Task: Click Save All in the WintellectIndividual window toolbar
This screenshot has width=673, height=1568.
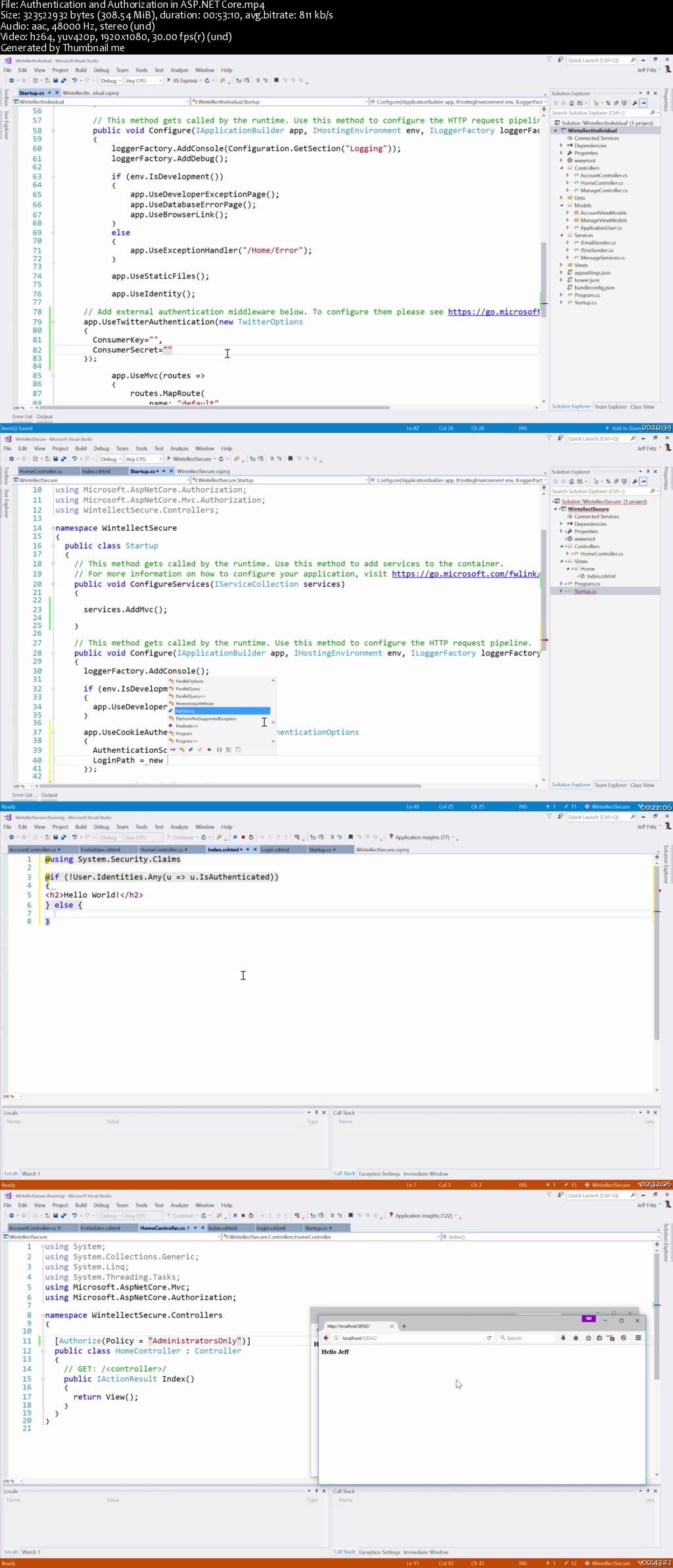Action: tap(64, 81)
